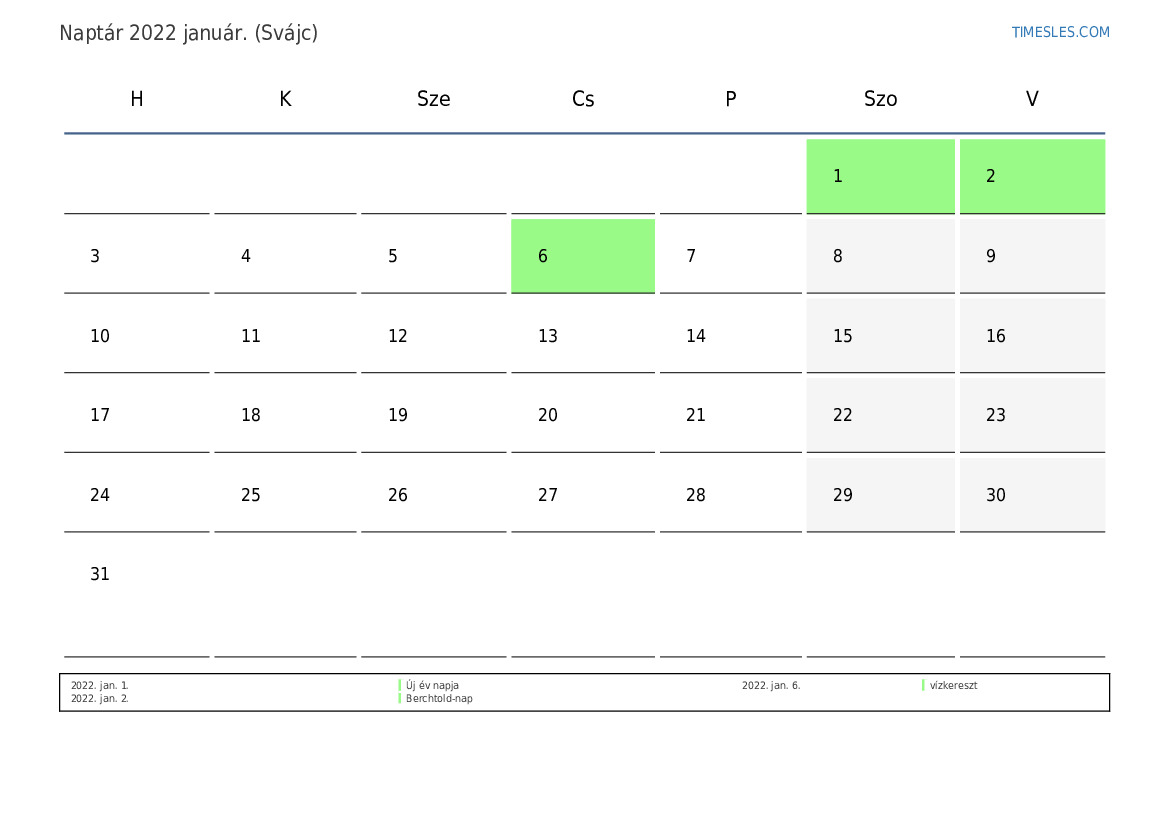This screenshot has height=827, width=1169.
Task: Click the calendar title Naptár 2022 január
Action: click(188, 33)
